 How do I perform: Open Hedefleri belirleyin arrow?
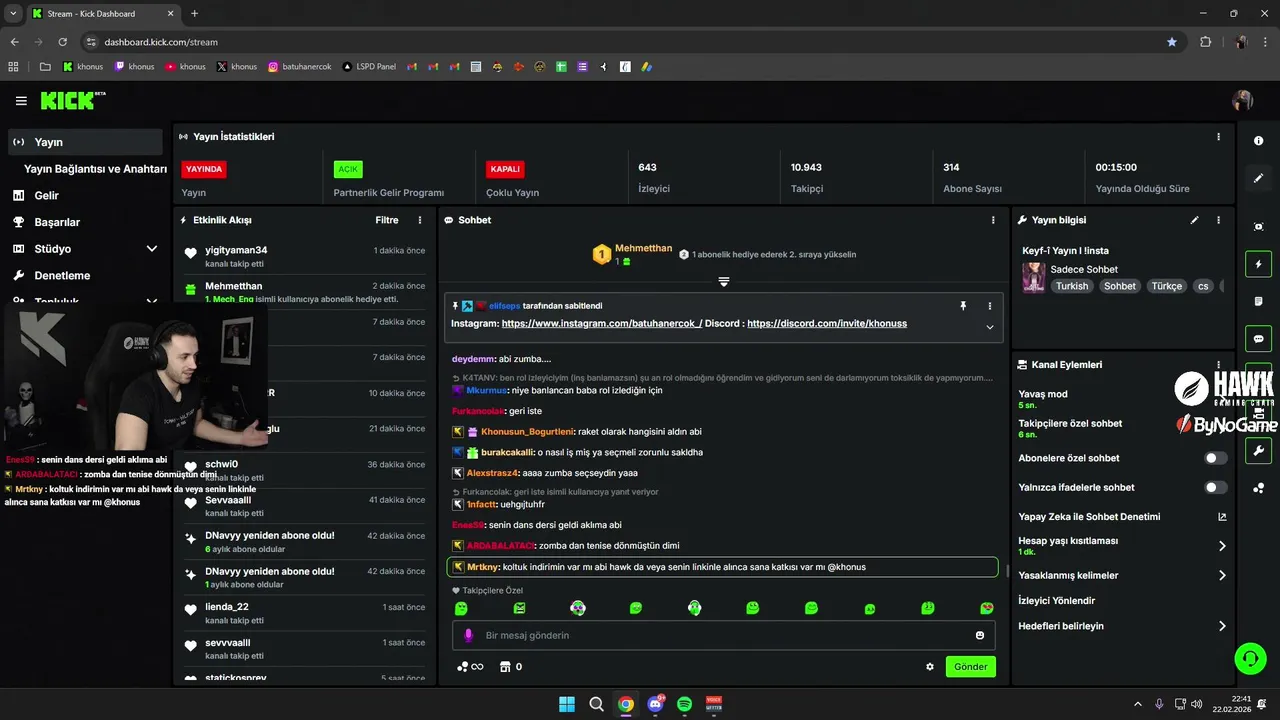[1222, 626]
